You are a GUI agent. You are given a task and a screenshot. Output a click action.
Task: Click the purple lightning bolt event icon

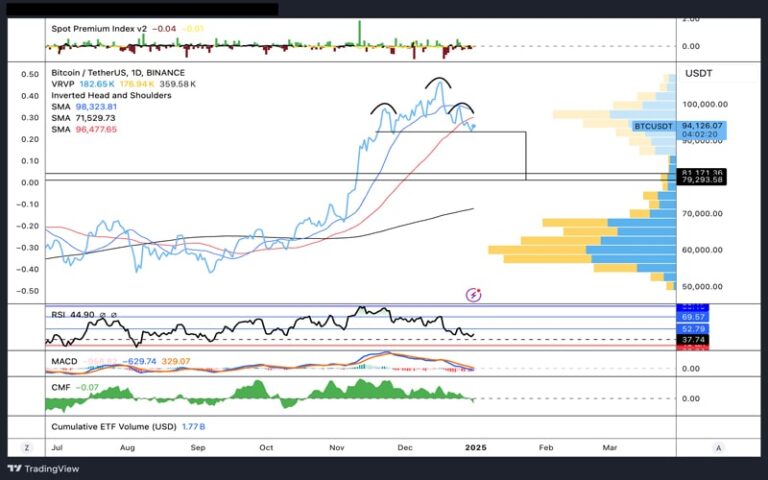coord(474,295)
